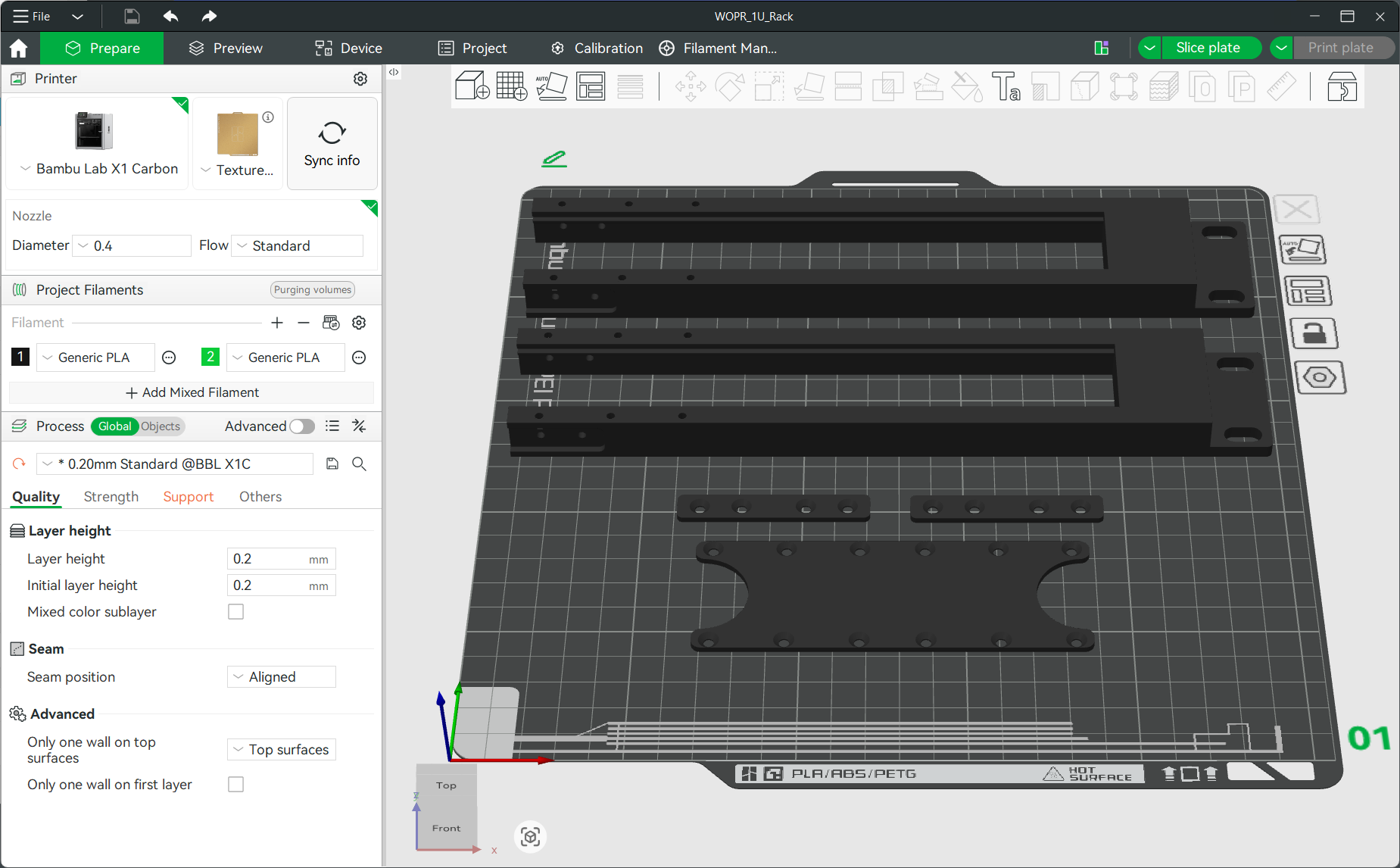The height and width of the screenshot is (868, 1400).
Task: Click the Add cube model icon
Action: [x=472, y=86]
